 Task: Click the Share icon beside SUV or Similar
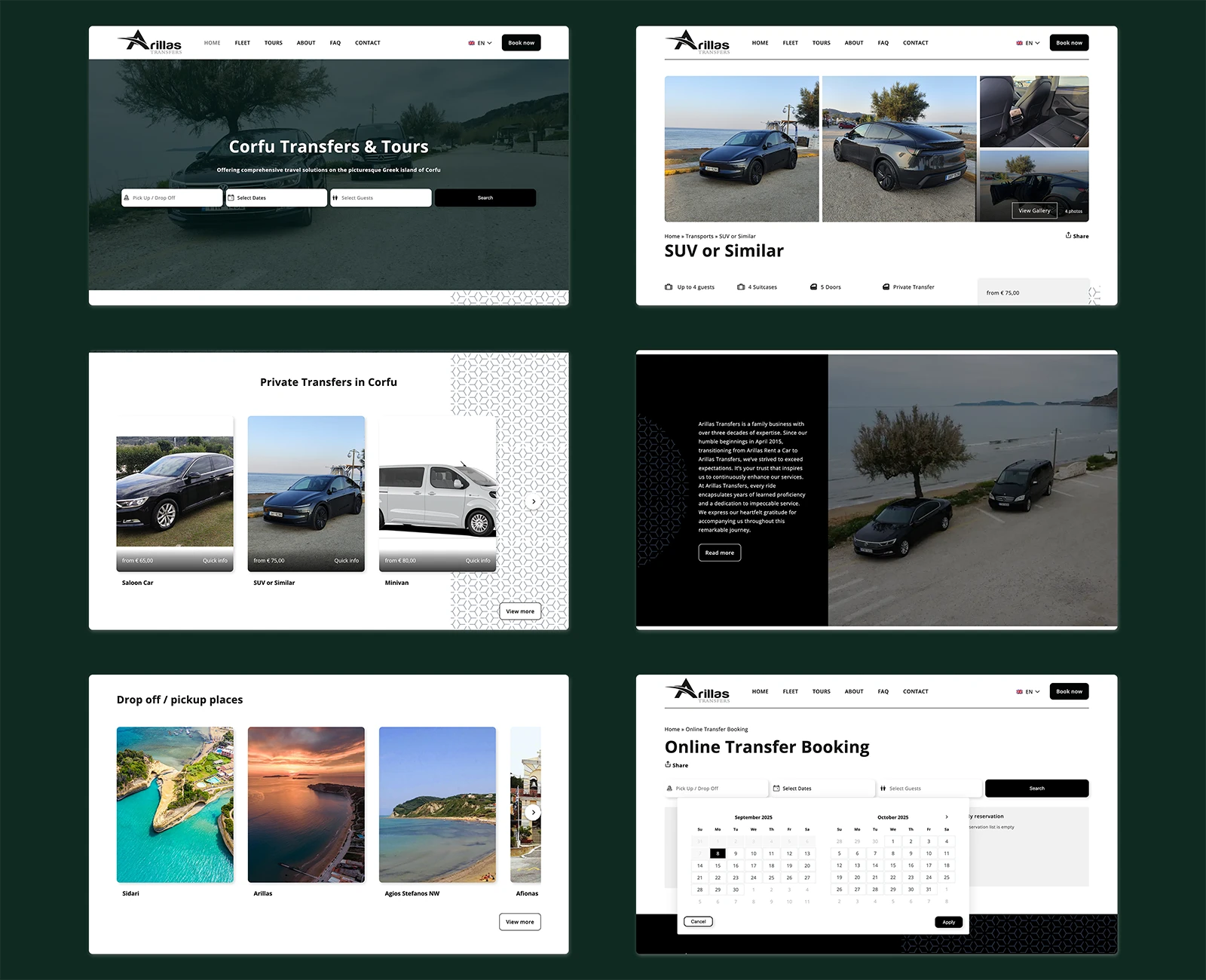pyautogui.click(x=1068, y=235)
